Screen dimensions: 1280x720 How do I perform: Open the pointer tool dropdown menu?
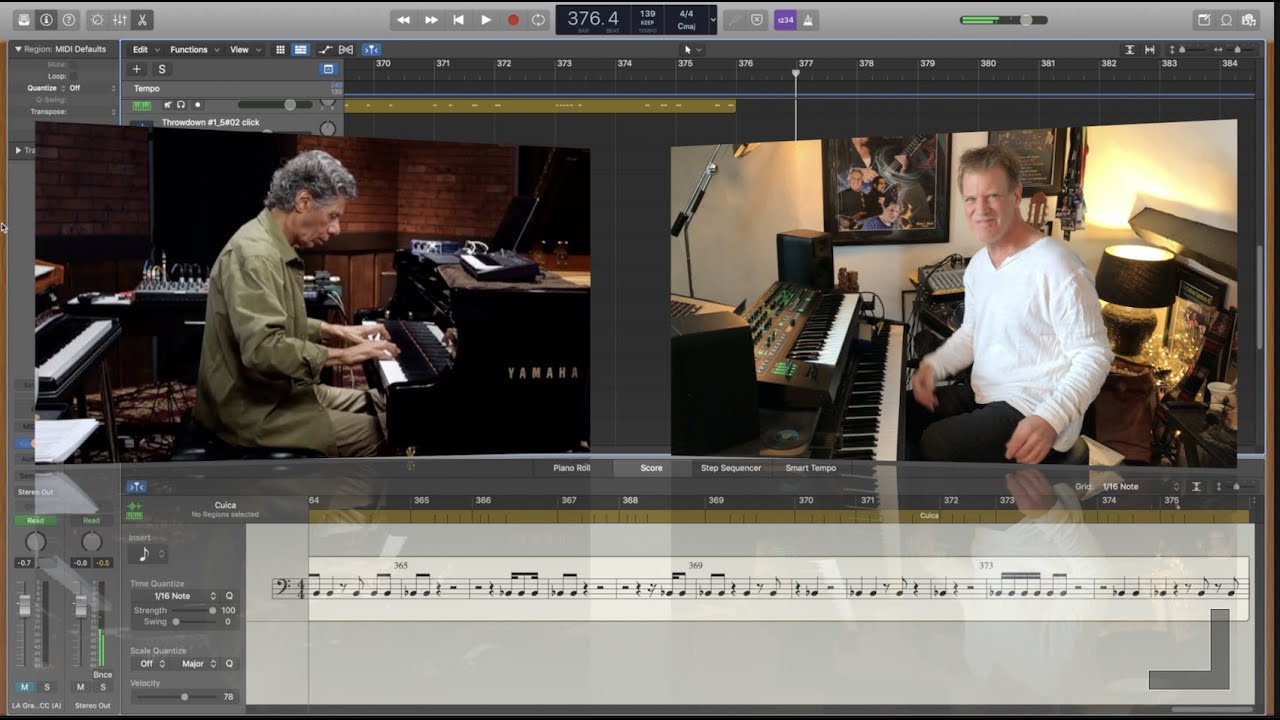point(692,49)
